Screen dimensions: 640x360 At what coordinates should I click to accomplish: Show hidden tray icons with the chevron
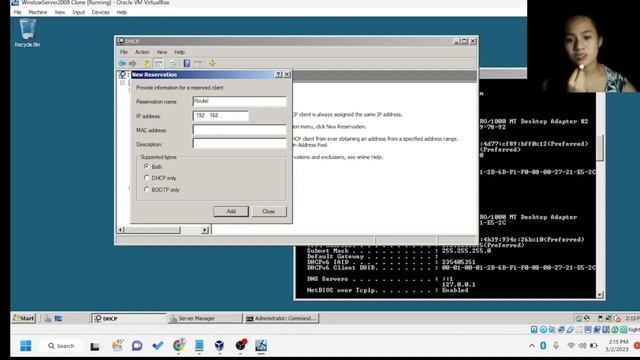click(x=531, y=346)
